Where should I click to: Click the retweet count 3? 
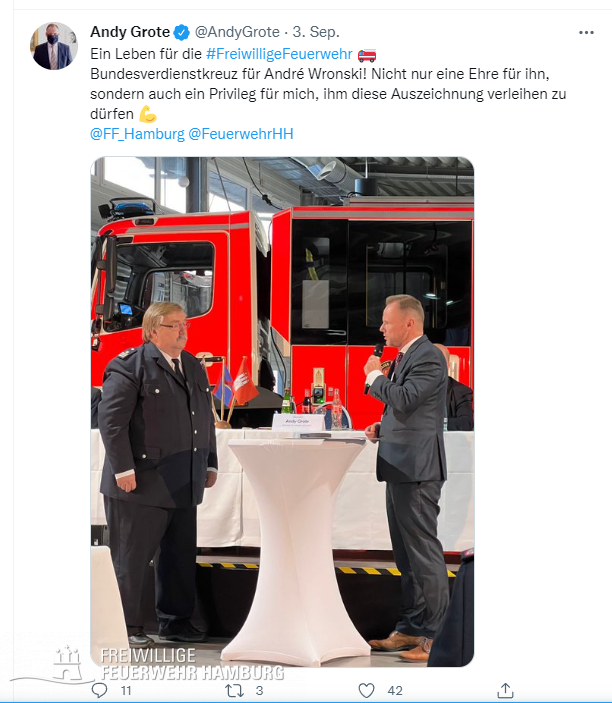(x=259, y=690)
